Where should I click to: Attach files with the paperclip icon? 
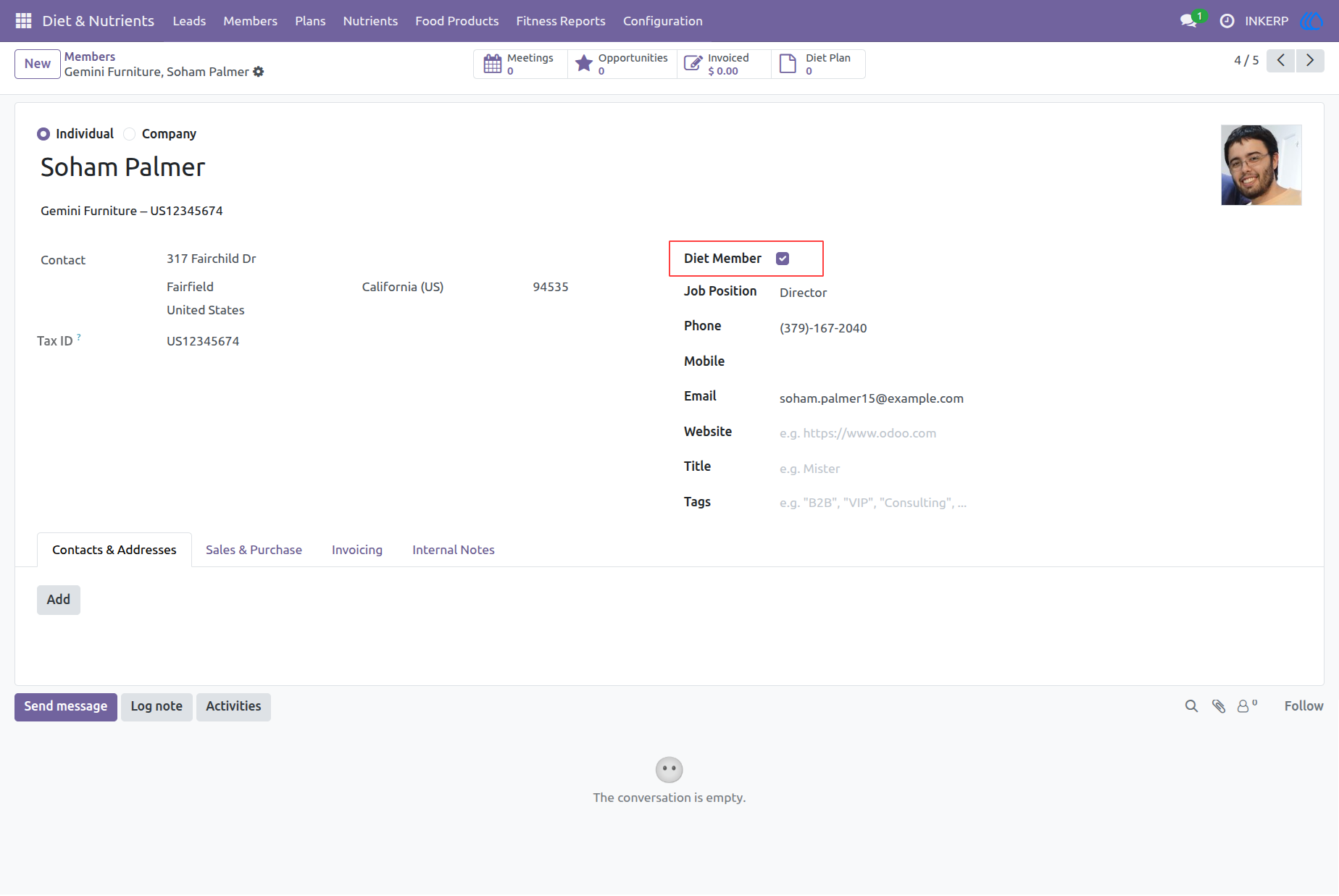(1219, 706)
